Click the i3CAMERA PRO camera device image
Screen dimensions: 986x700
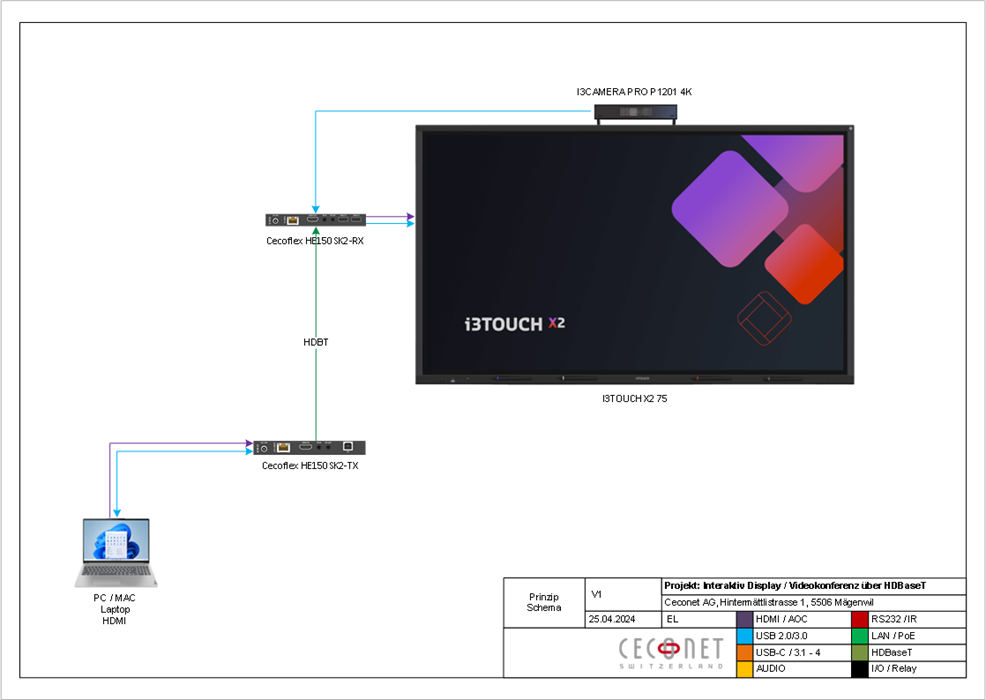(x=636, y=113)
